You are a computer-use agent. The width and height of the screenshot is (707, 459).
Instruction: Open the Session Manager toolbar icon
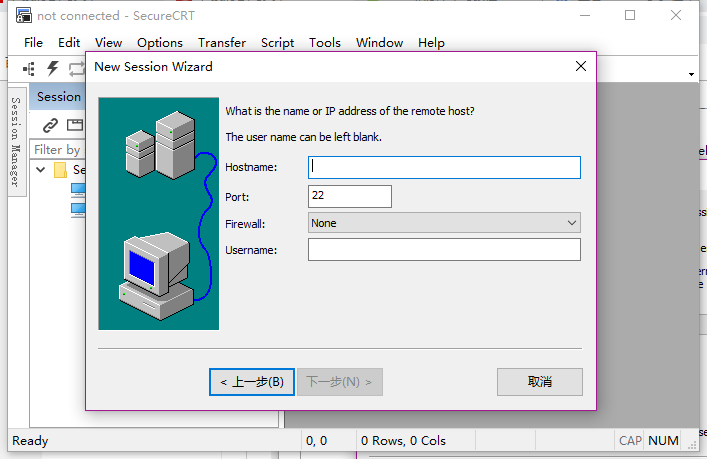pos(29,69)
